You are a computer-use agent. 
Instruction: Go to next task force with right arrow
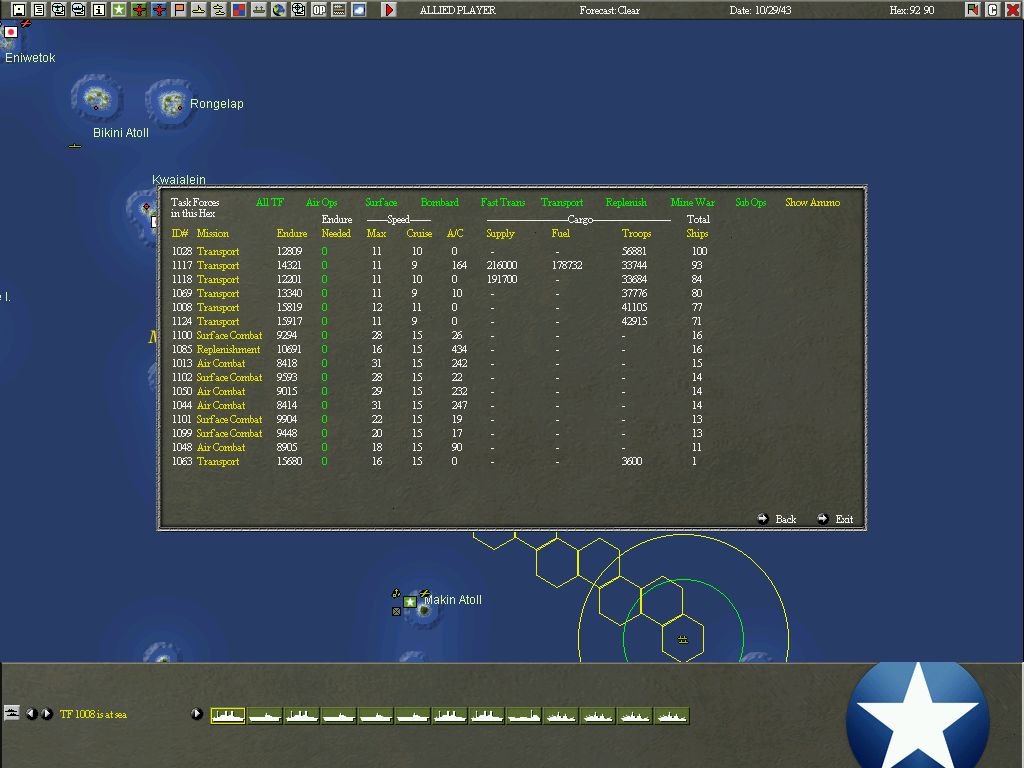(x=46, y=714)
